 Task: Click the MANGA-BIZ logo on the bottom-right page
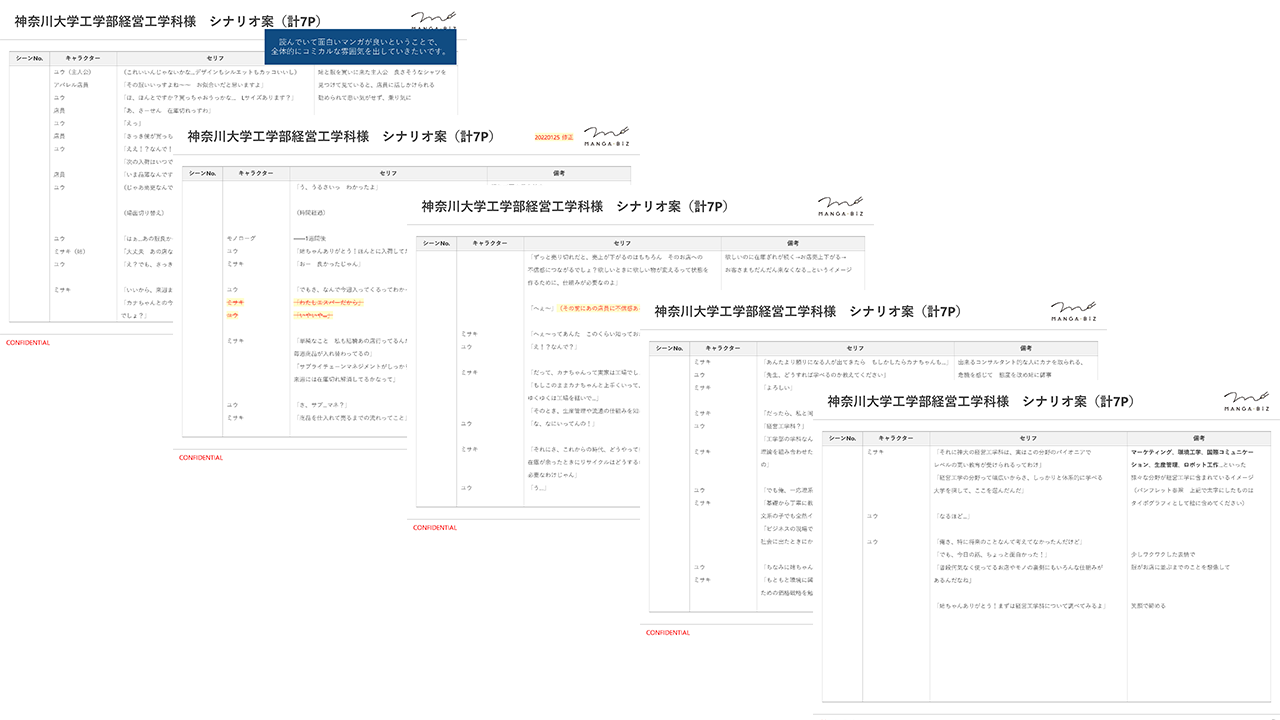coord(1247,401)
